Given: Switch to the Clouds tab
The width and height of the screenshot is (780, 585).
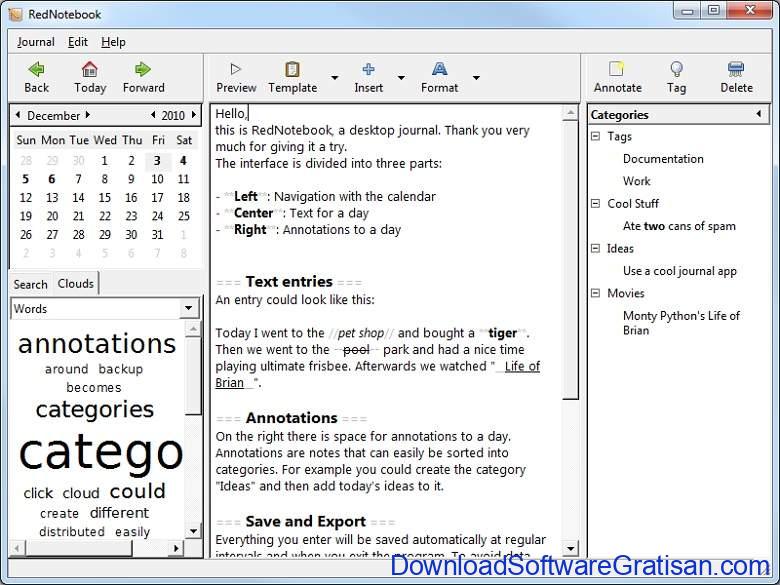Looking at the screenshot, I should pos(76,283).
